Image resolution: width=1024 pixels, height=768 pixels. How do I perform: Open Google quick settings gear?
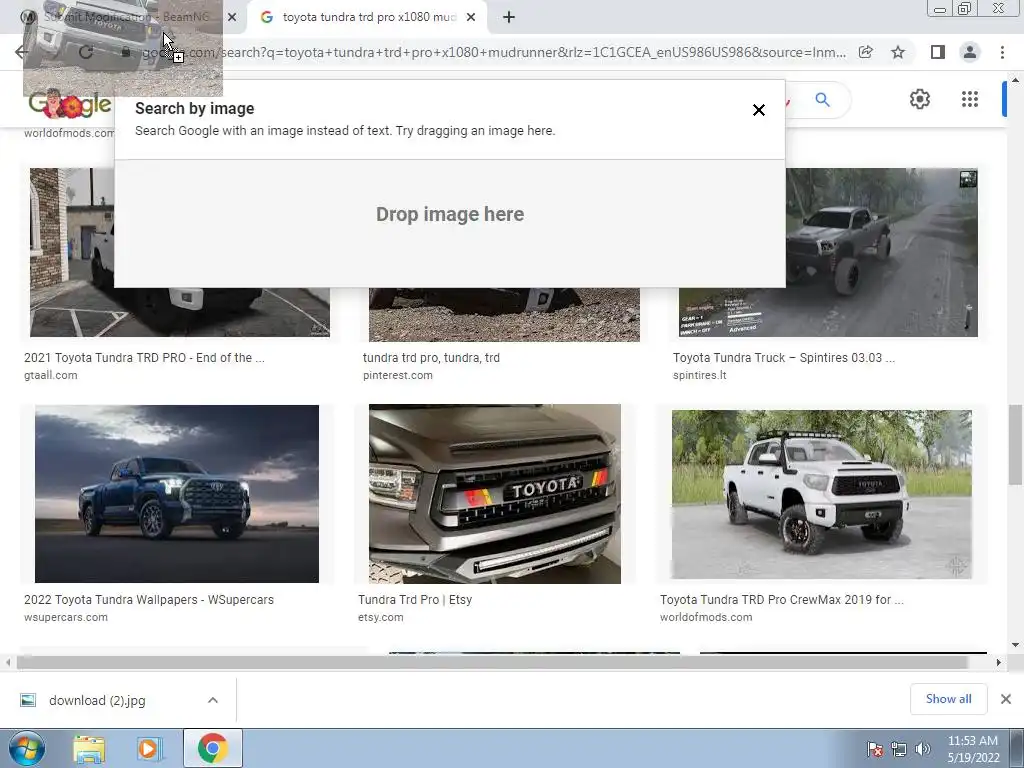coord(920,99)
